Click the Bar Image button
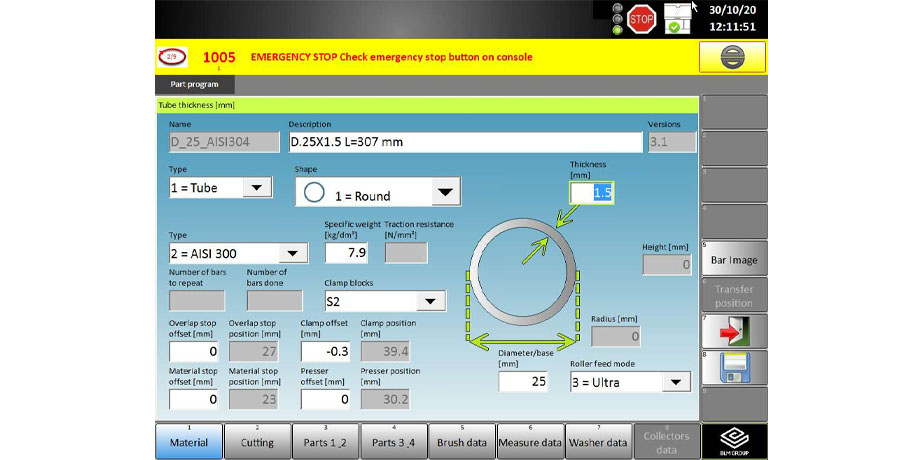The width and height of the screenshot is (924, 460). pos(734,260)
